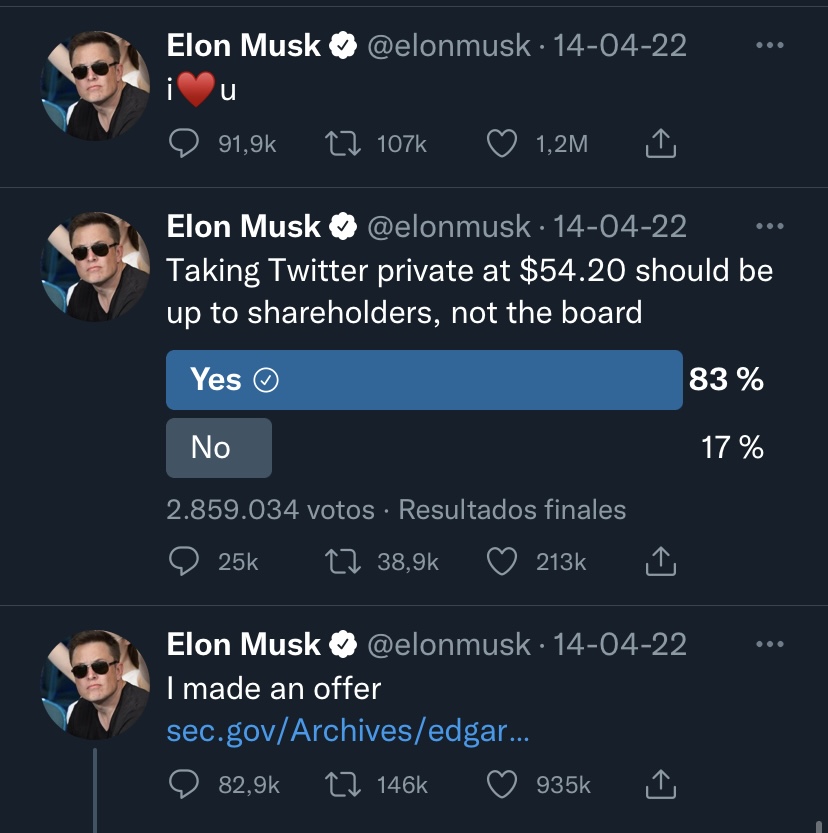Share the 'i ❤ u' tweet
The image size is (828, 833).
click(660, 143)
